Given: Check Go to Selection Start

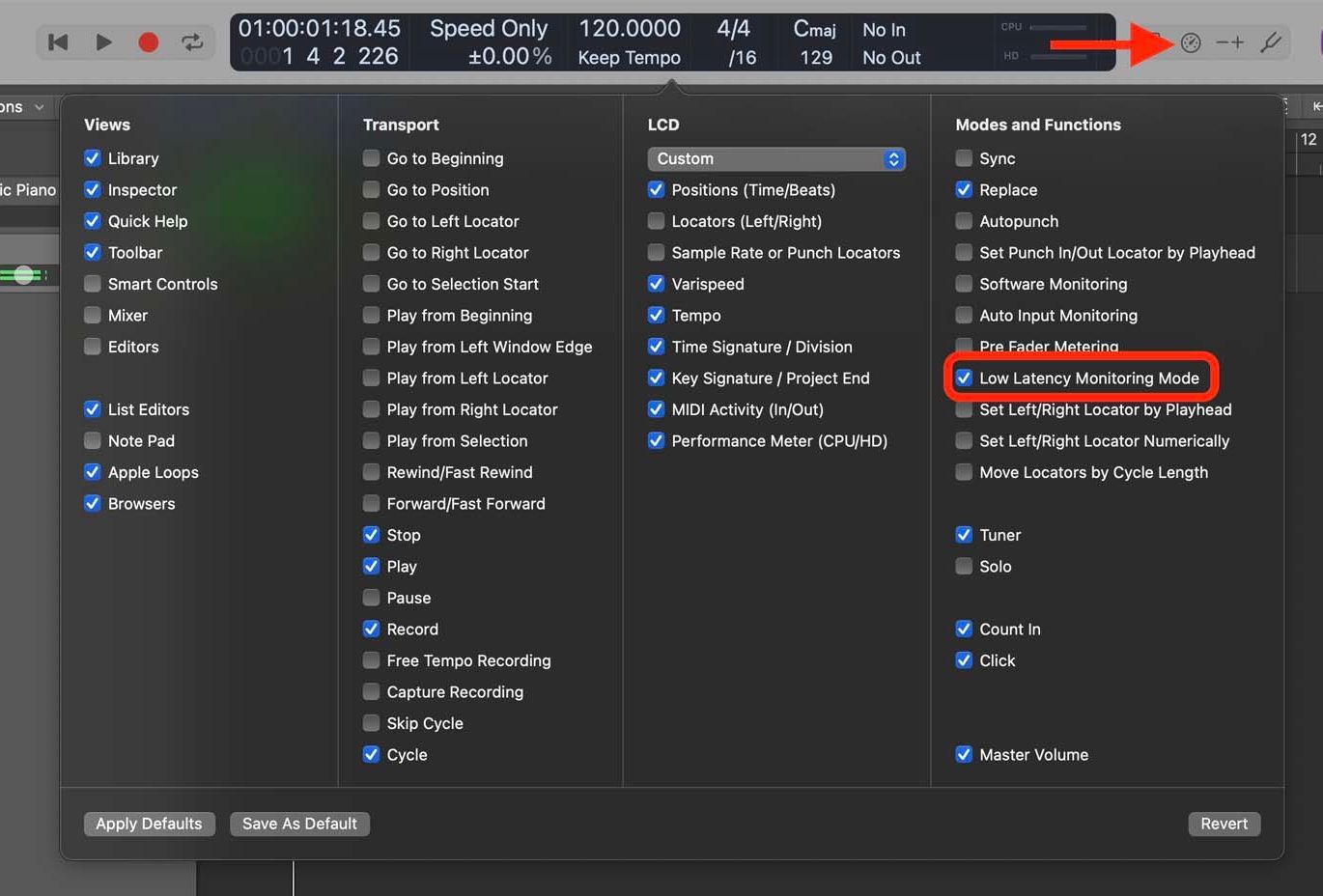Looking at the screenshot, I should click(x=371, y=284).
